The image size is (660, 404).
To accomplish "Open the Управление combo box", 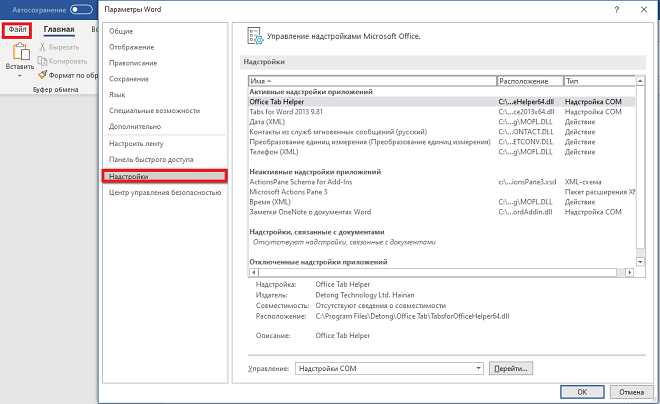I will 389,369.
